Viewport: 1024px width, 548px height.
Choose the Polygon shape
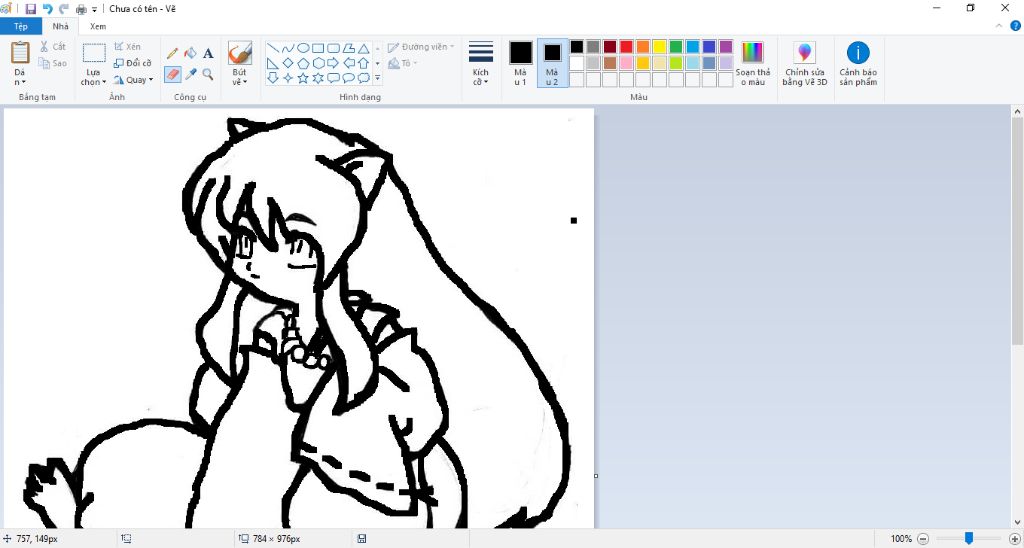(349, 48)
